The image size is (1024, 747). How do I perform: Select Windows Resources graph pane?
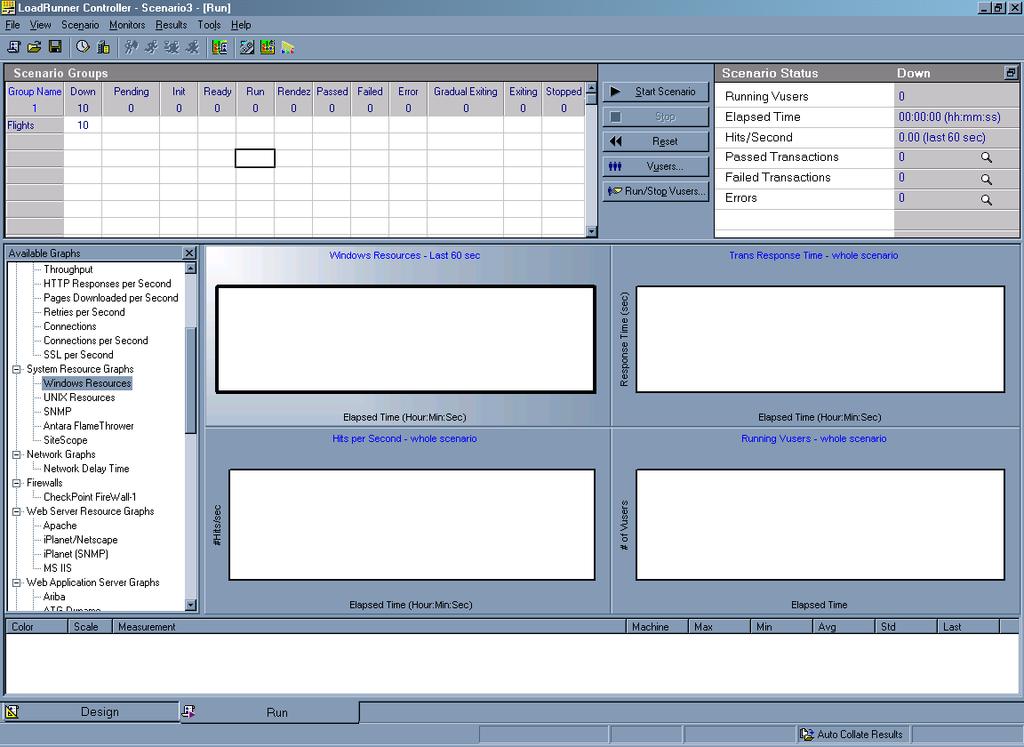click(x=408, y=336)
